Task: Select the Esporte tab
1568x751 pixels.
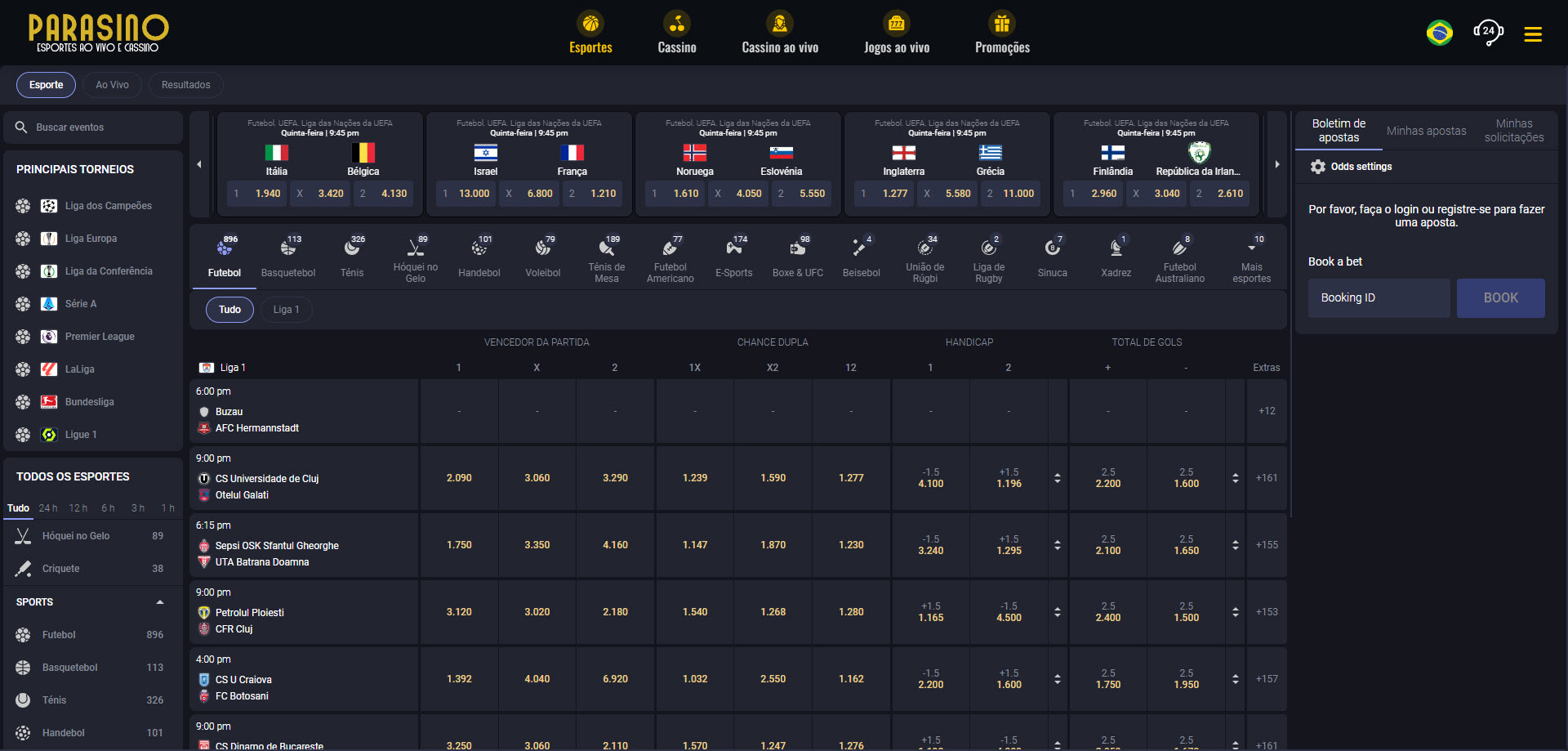Action: 46,85
